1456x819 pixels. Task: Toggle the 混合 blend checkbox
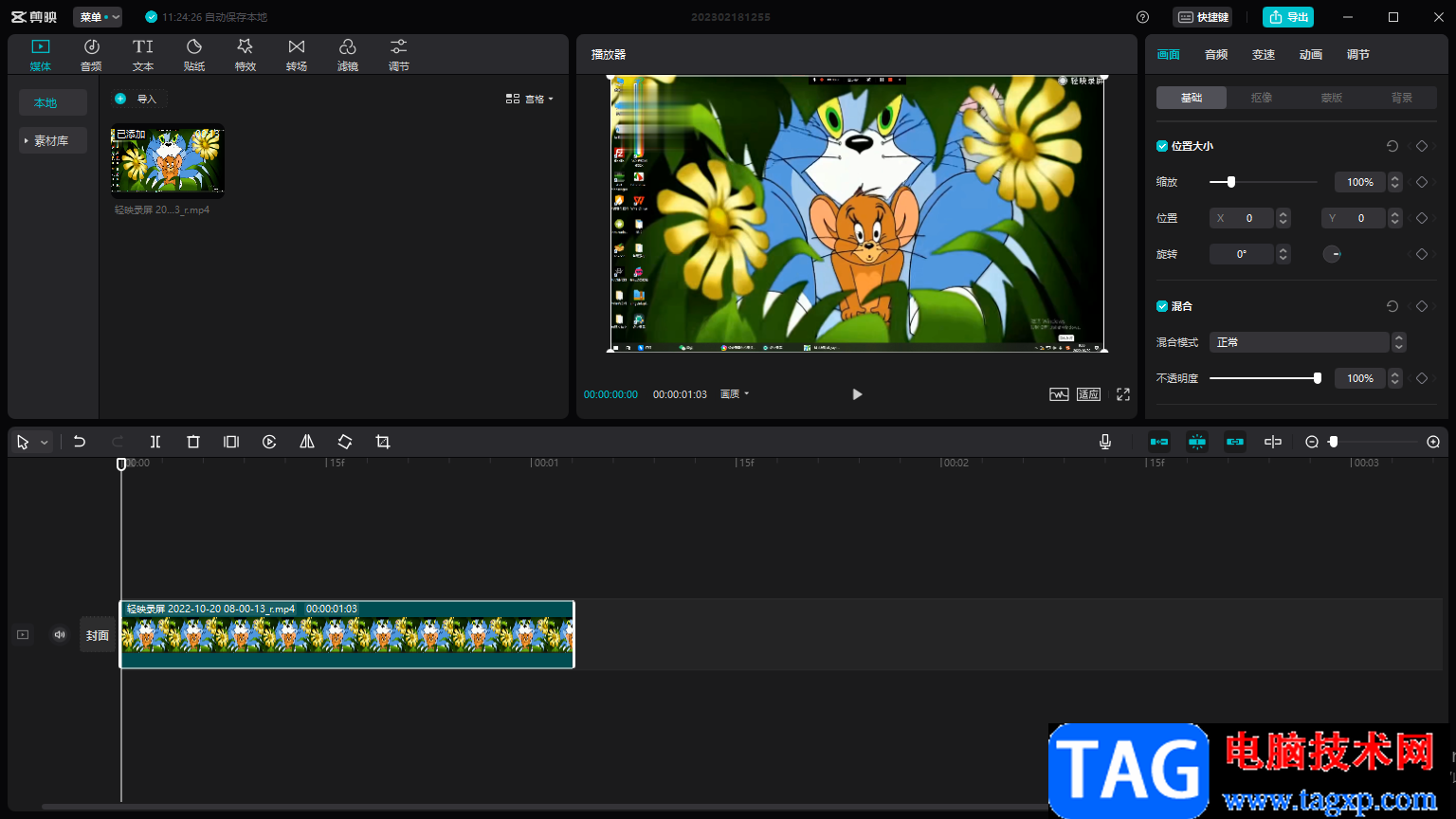(1162, 306)
